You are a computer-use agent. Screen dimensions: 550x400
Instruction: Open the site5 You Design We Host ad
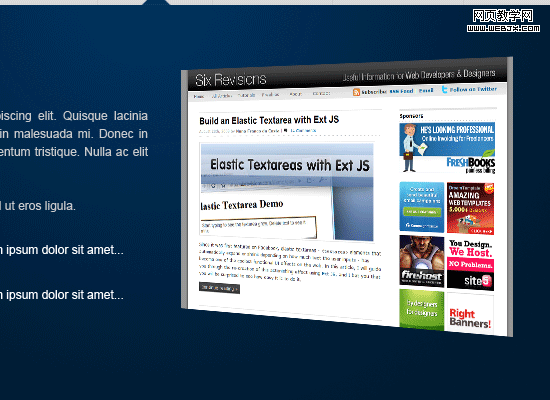470,265
